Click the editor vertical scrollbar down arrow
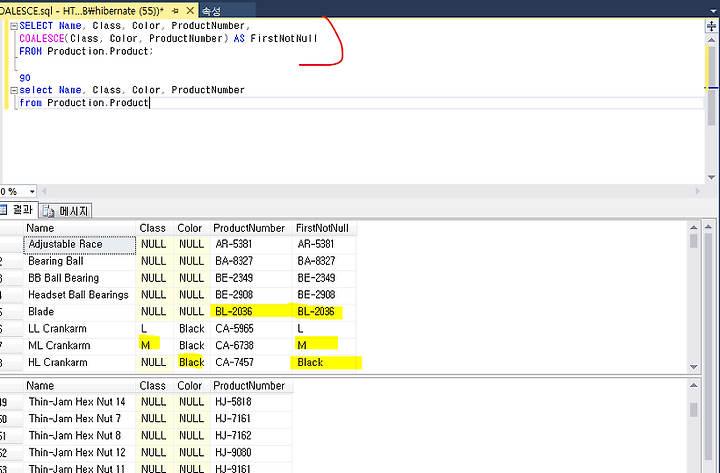This screenshot has width=720, height=473. tap(711, 177)
